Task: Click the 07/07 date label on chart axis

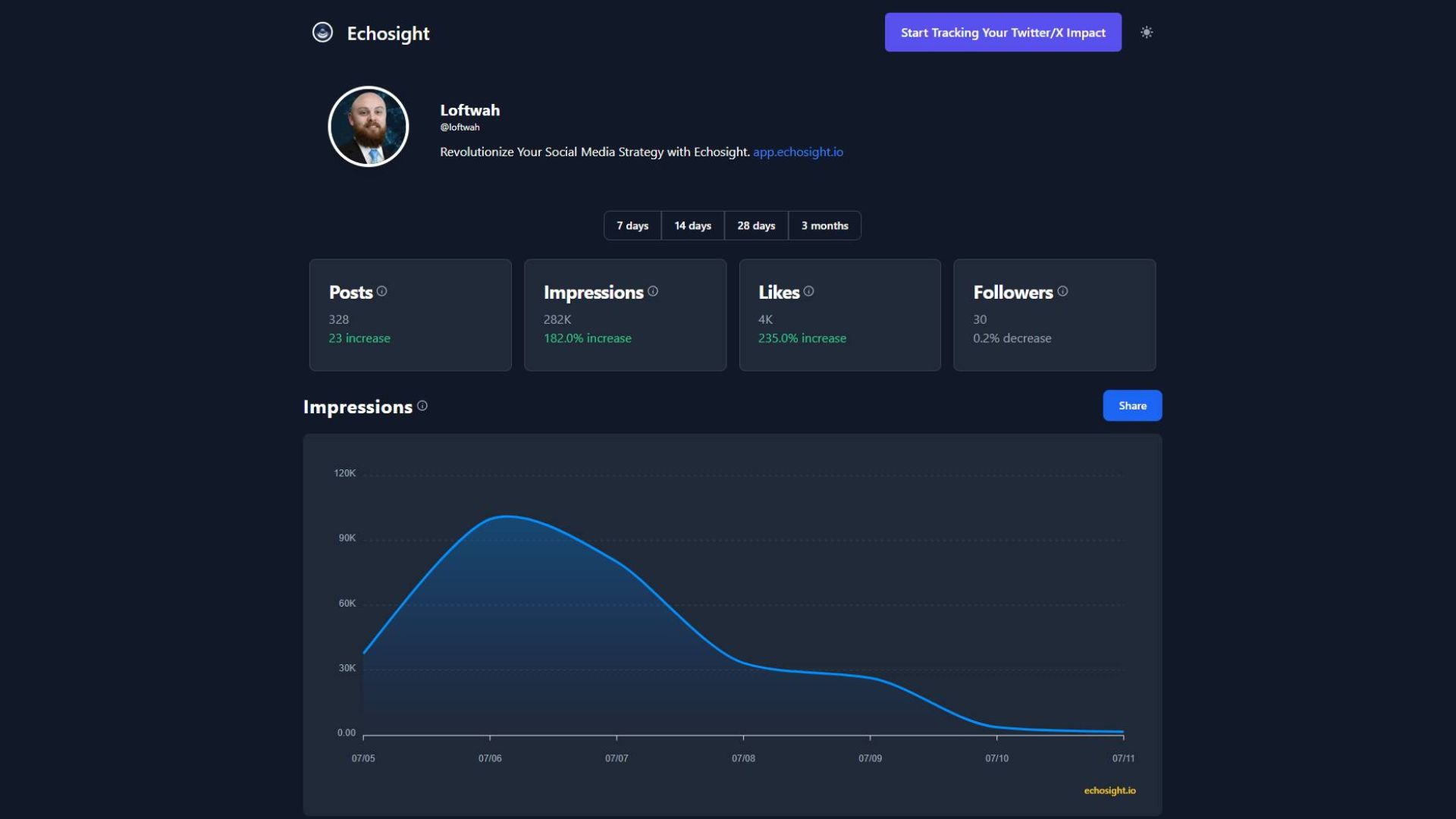Action: point(617,758)
